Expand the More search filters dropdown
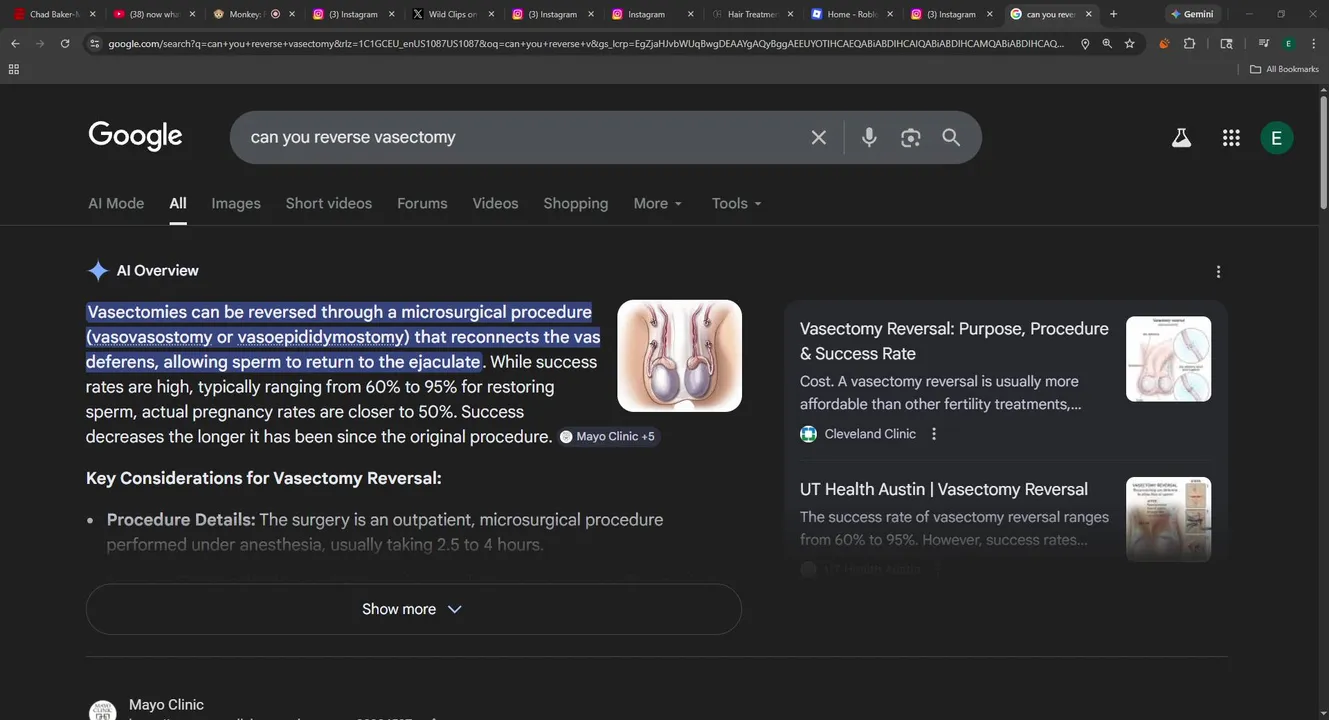 click(x=658, y=203)
